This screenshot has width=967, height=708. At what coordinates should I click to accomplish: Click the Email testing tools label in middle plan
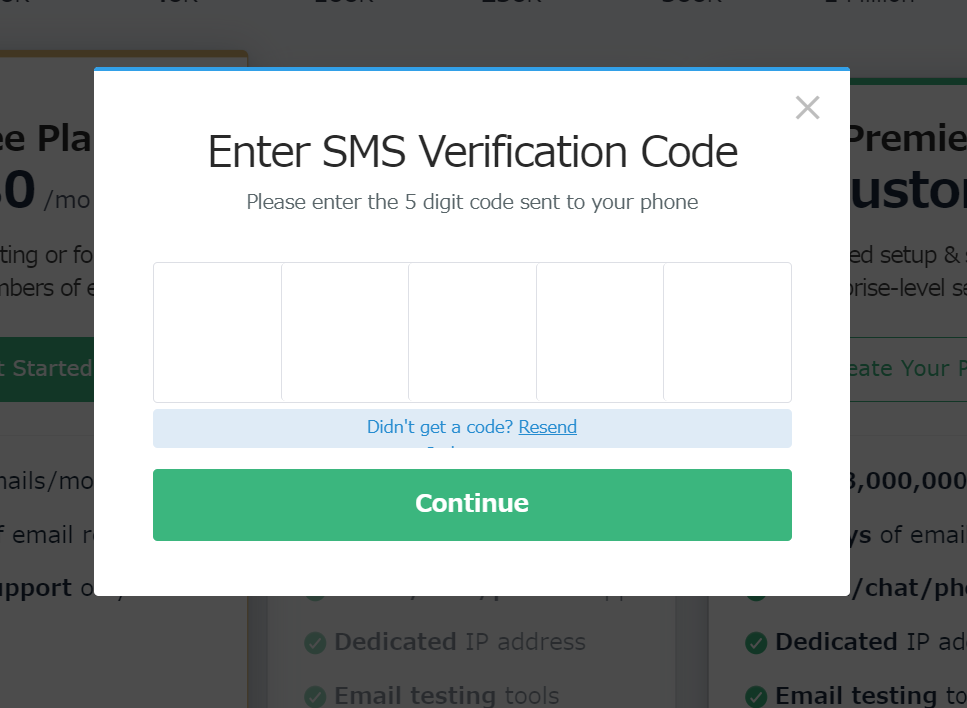pos(446,696)
